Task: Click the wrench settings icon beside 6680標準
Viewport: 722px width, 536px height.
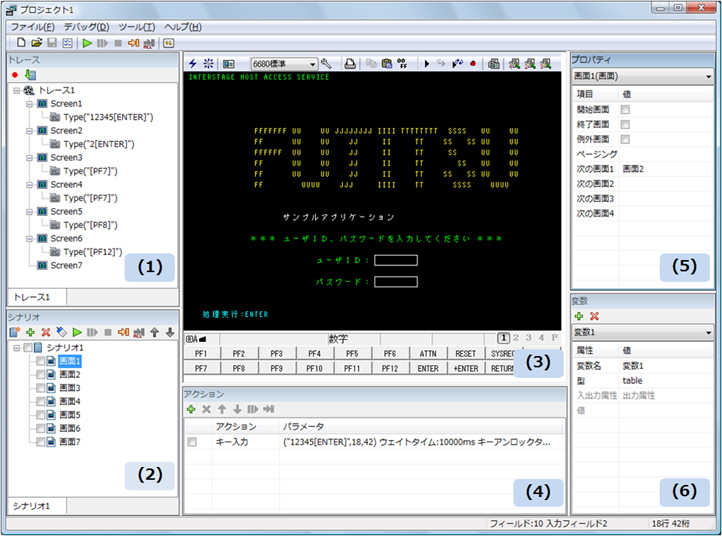Action: [x=326, y=63]
